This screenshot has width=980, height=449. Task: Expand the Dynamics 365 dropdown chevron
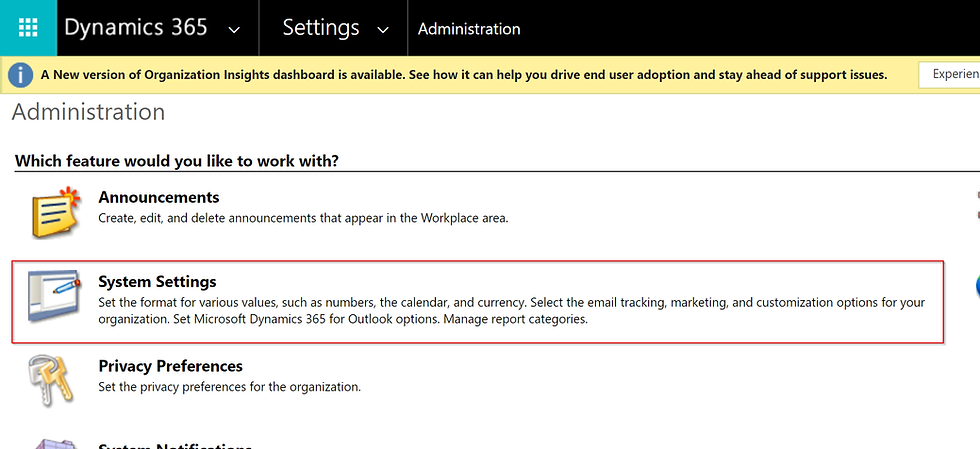pos(234,30)
